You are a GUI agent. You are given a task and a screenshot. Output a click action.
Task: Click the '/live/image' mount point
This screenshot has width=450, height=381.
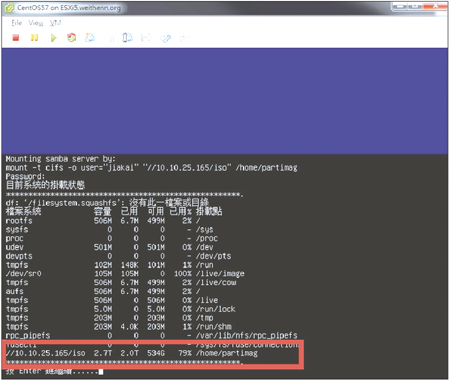220,274
